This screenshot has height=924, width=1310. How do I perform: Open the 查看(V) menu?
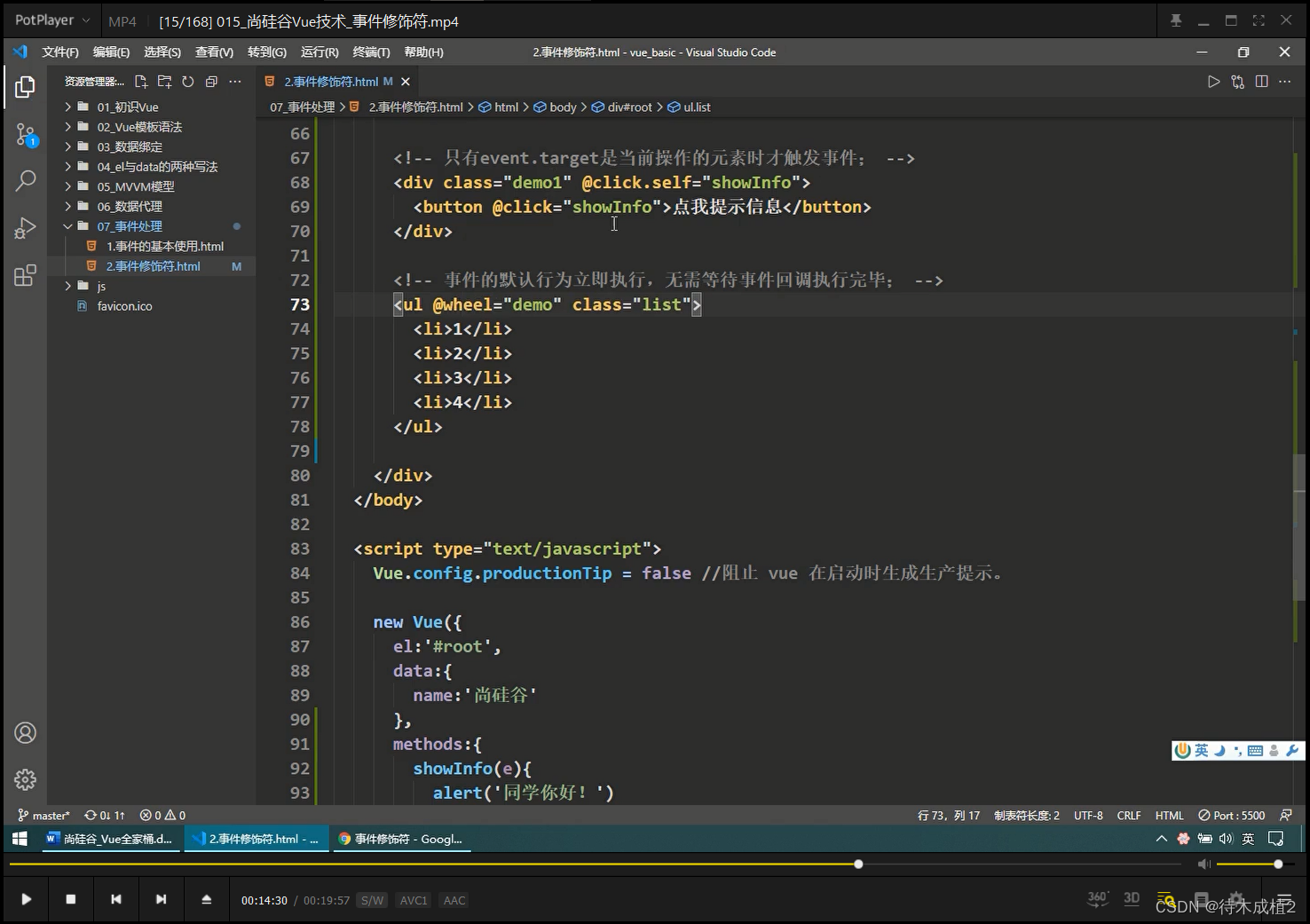(214, 52)
